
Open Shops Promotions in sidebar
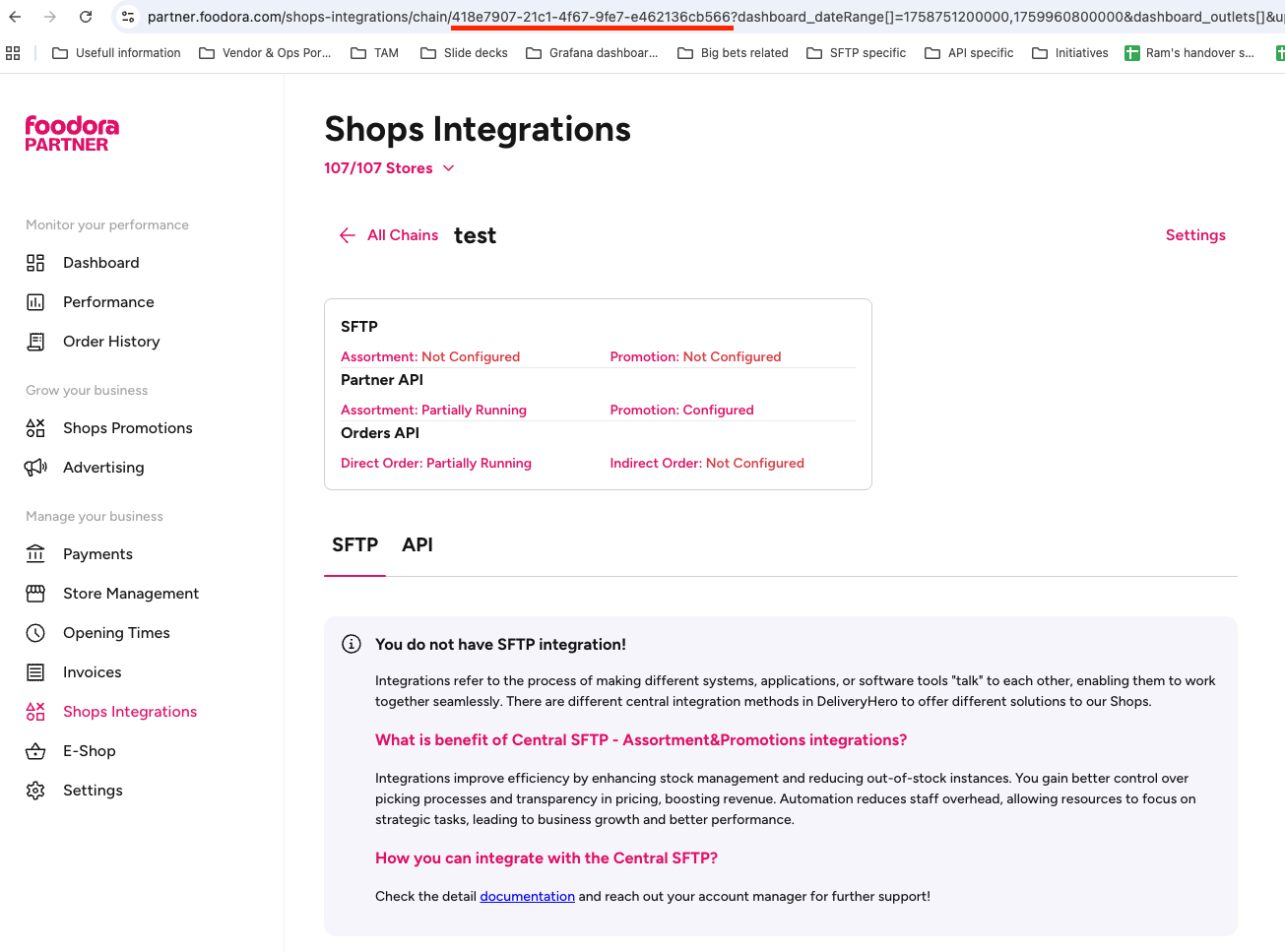(127, 428)
